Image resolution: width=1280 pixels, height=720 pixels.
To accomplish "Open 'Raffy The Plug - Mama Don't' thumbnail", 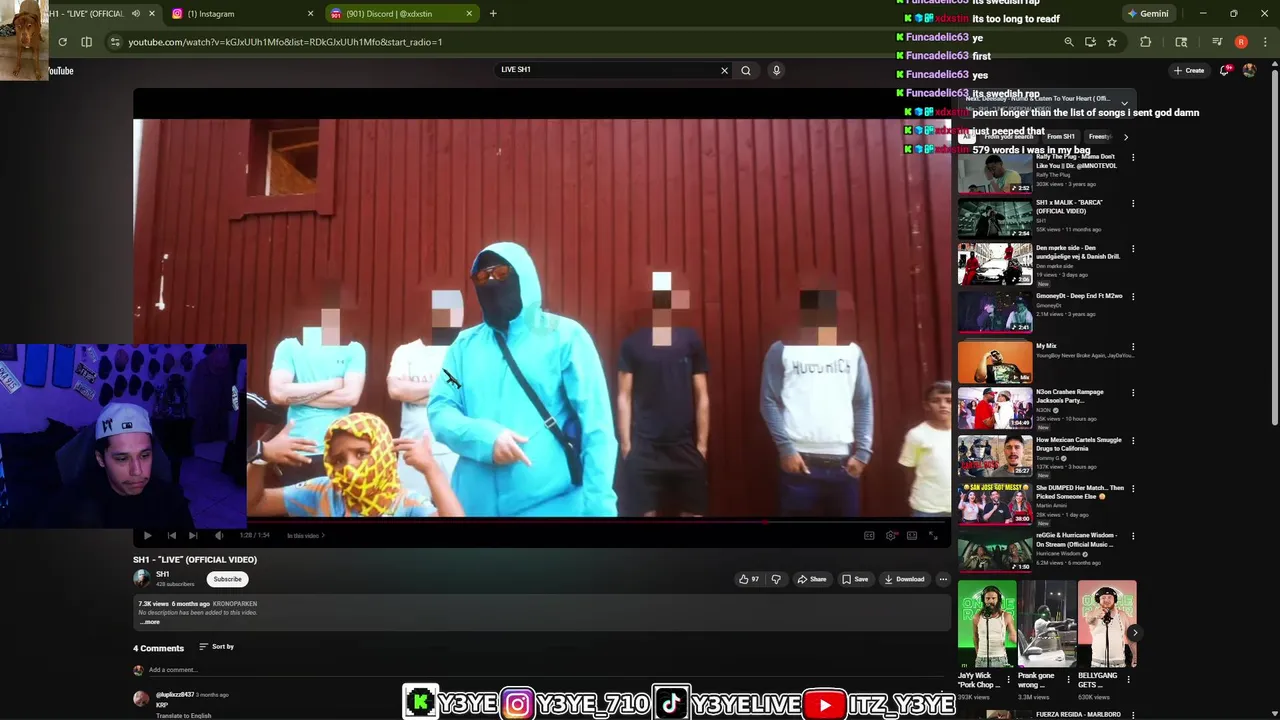I will (x=995, y=173).
